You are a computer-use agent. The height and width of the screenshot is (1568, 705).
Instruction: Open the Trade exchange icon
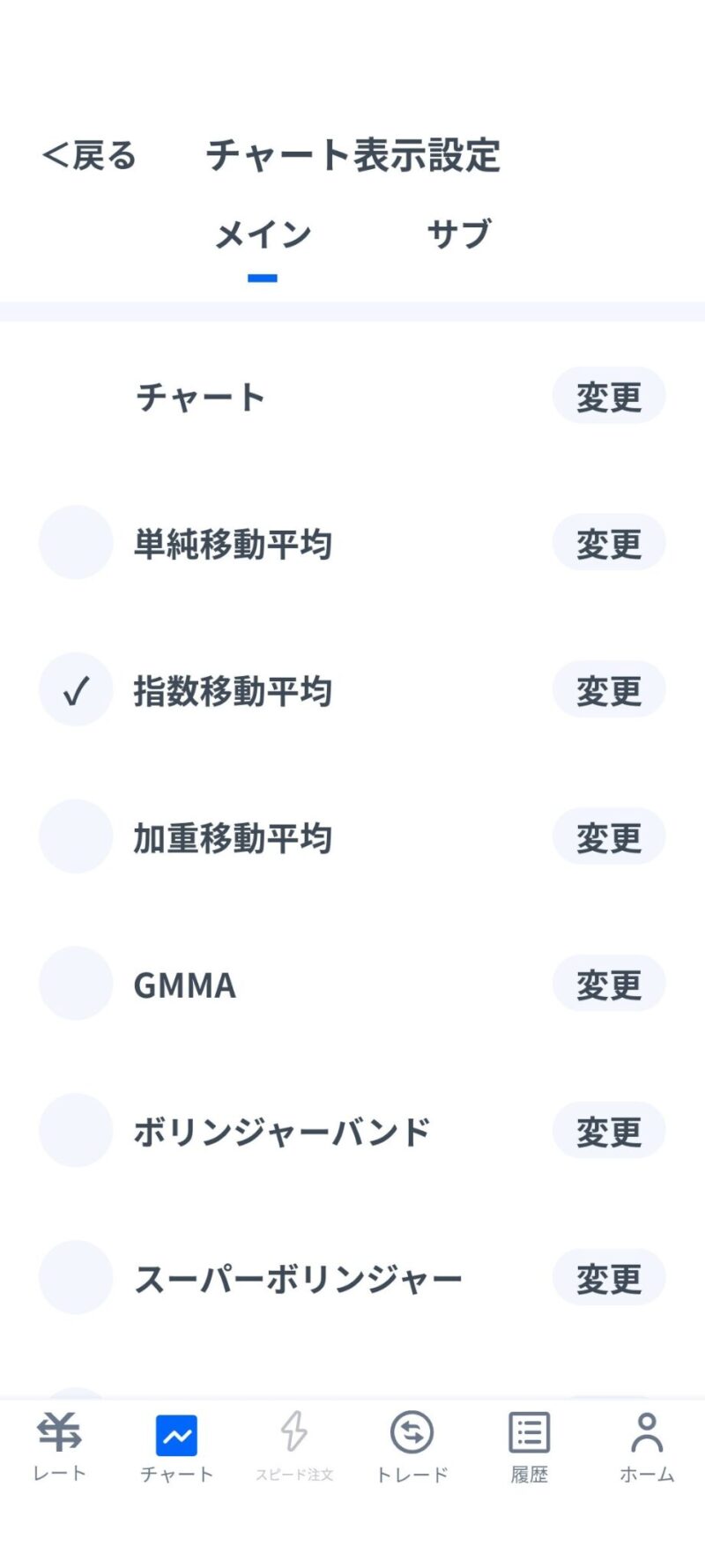pyautogui.click(x=412, y=1432)
